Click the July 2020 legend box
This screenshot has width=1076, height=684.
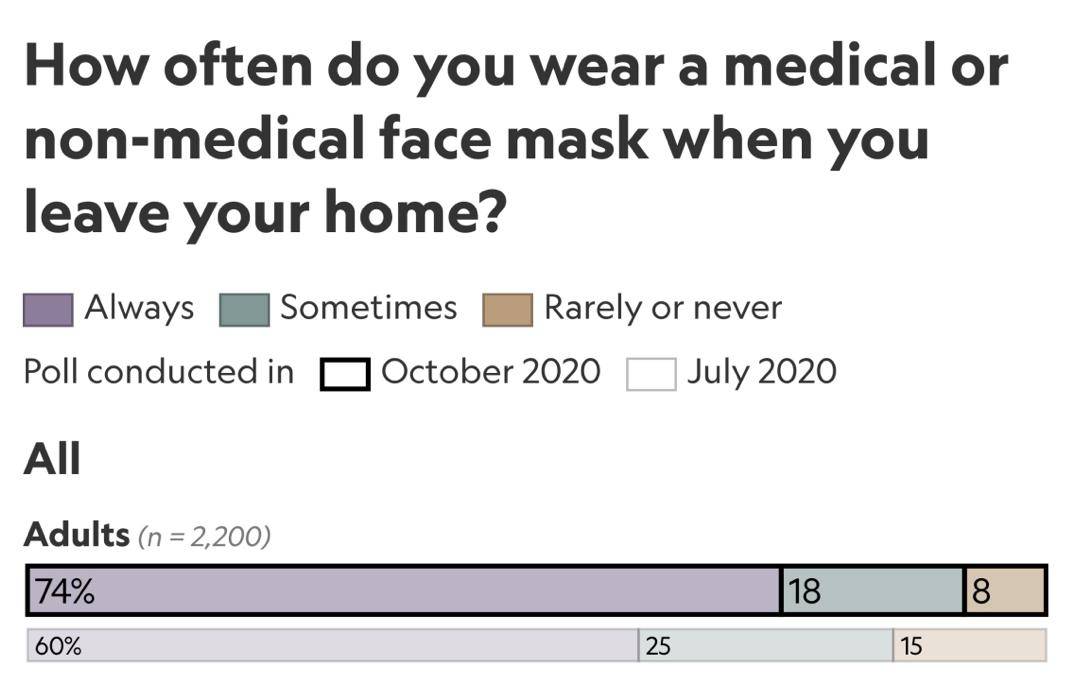coord(651,375)
